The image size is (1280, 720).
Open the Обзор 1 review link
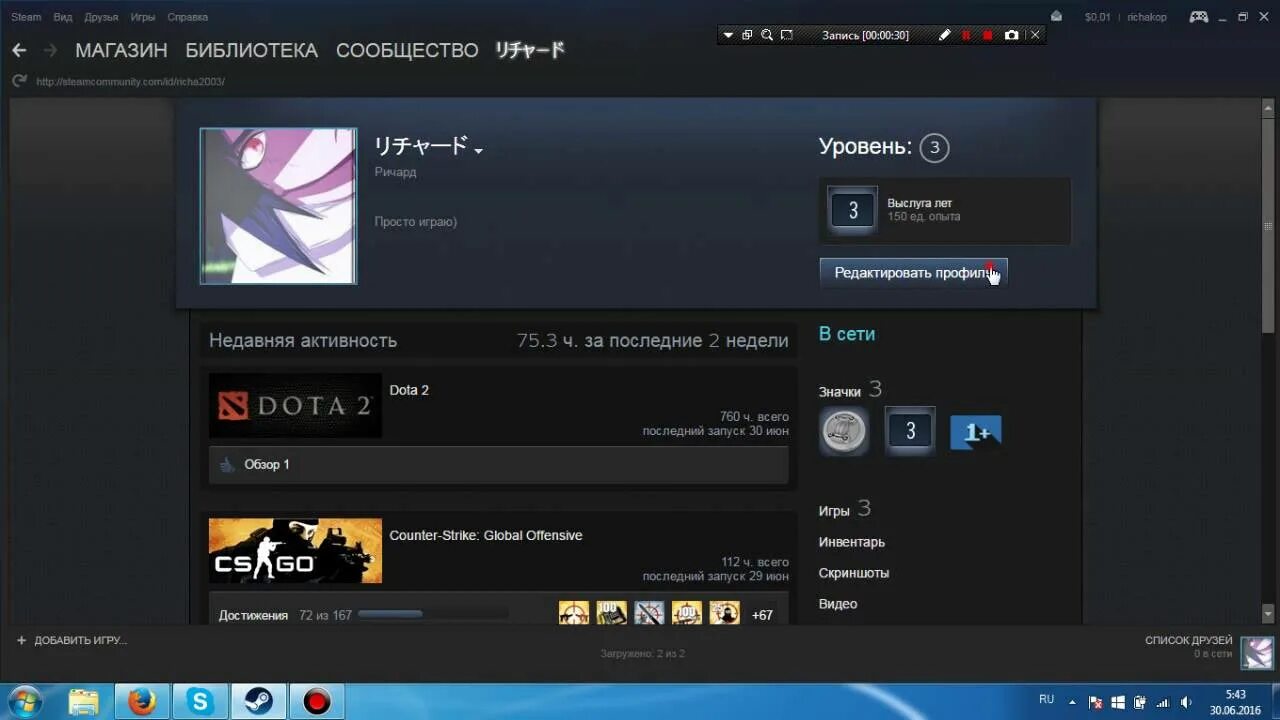(266, 465)
